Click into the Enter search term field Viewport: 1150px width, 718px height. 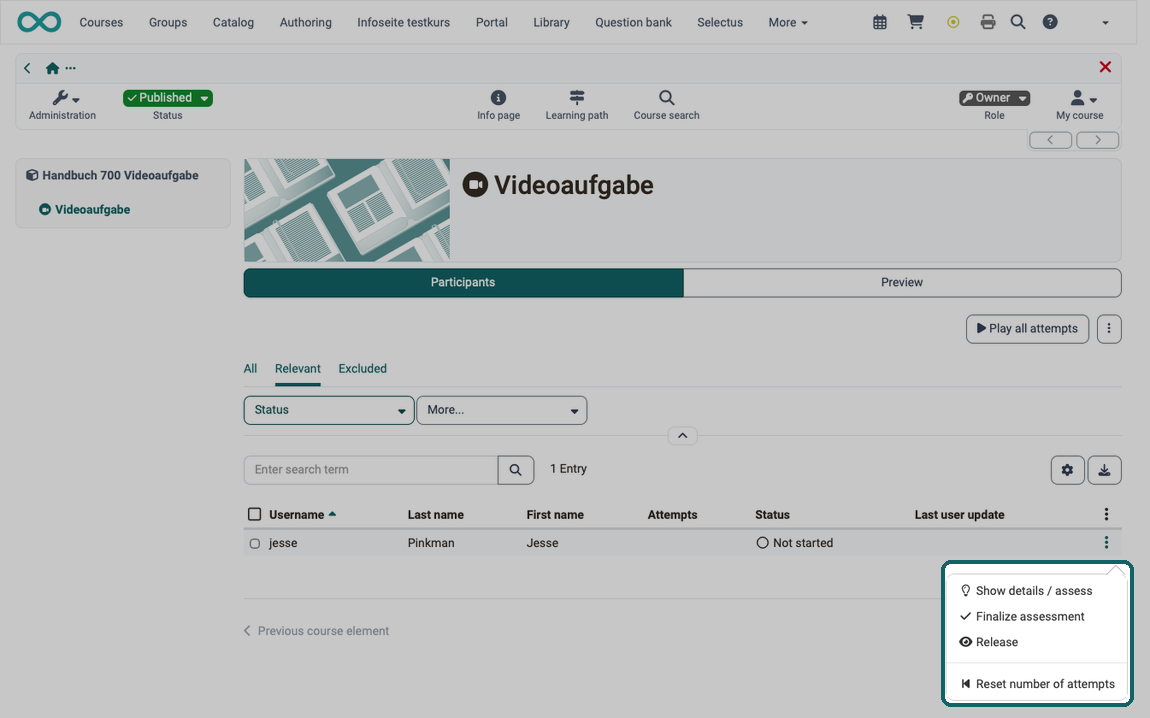click(x=371, y=470)
